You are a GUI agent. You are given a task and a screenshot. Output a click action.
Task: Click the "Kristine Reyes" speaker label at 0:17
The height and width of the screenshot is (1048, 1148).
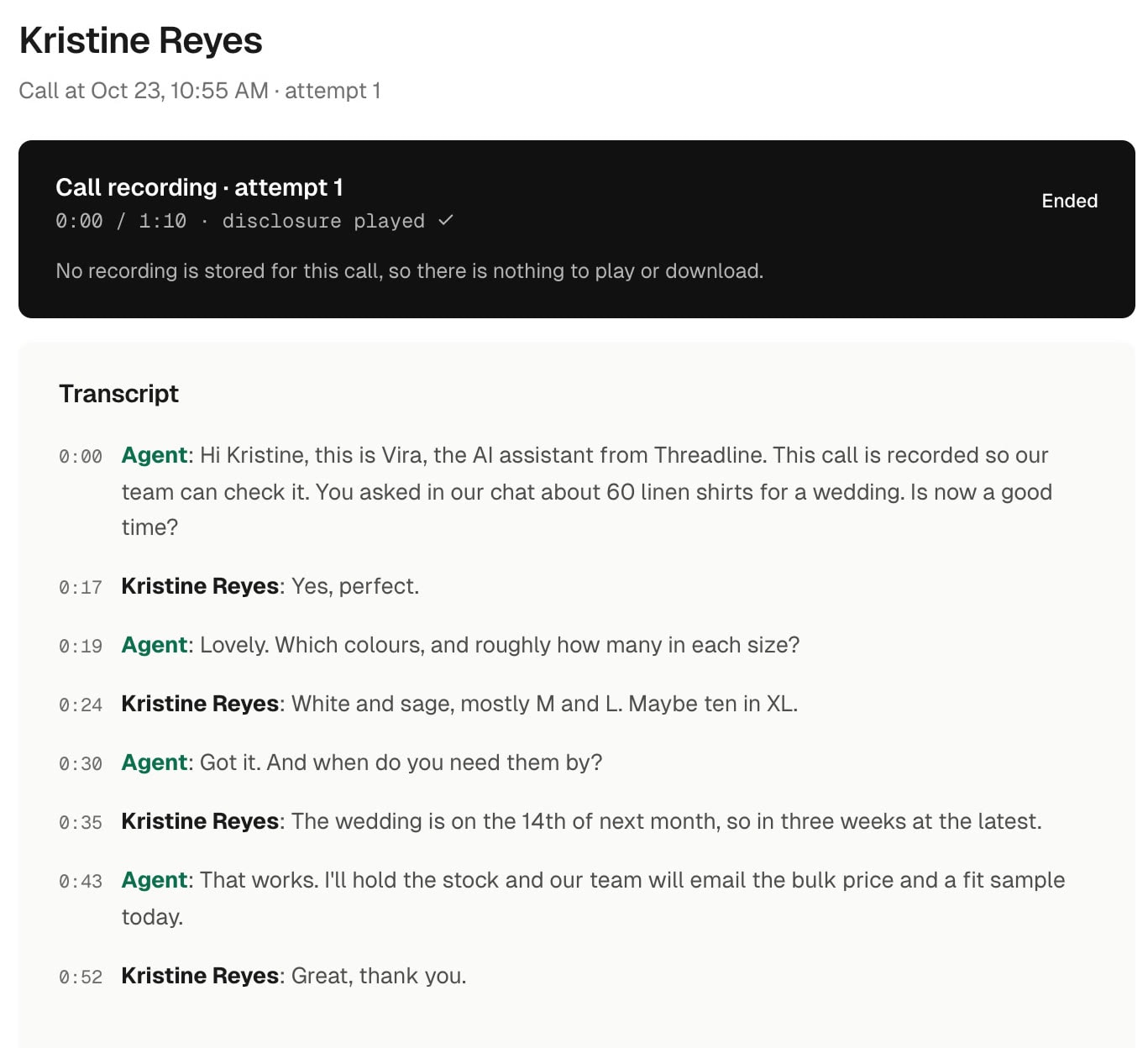tap(200, 586)
